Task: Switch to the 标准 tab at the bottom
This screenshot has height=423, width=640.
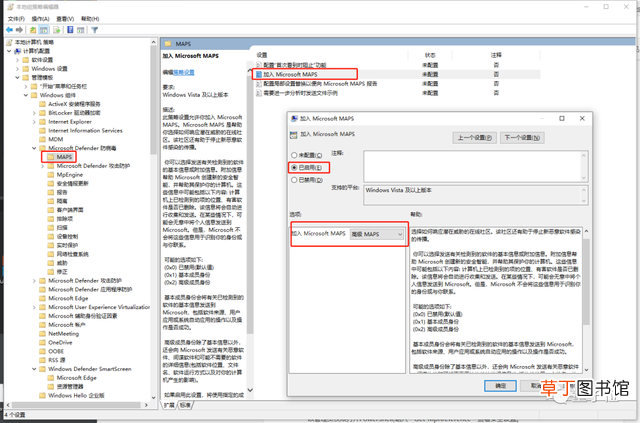Action: pyautogui.click(x=185, y=405)
